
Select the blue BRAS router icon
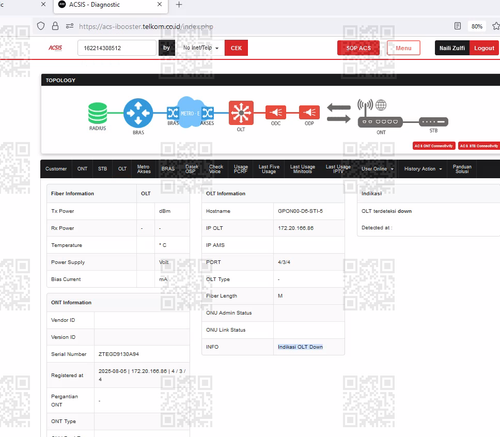click(x=138, y=113)
